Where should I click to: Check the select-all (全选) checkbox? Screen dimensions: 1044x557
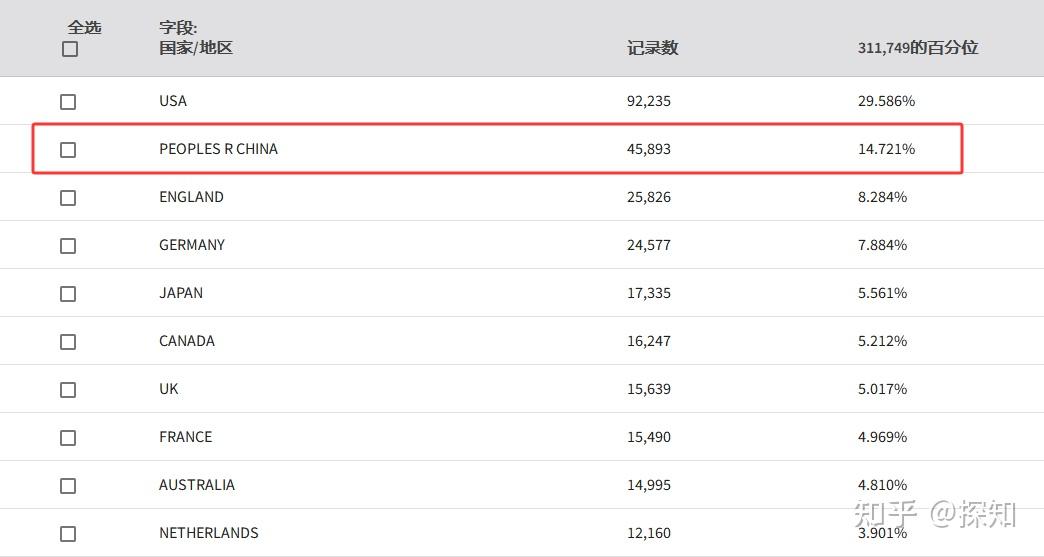[x=70, y=49]
